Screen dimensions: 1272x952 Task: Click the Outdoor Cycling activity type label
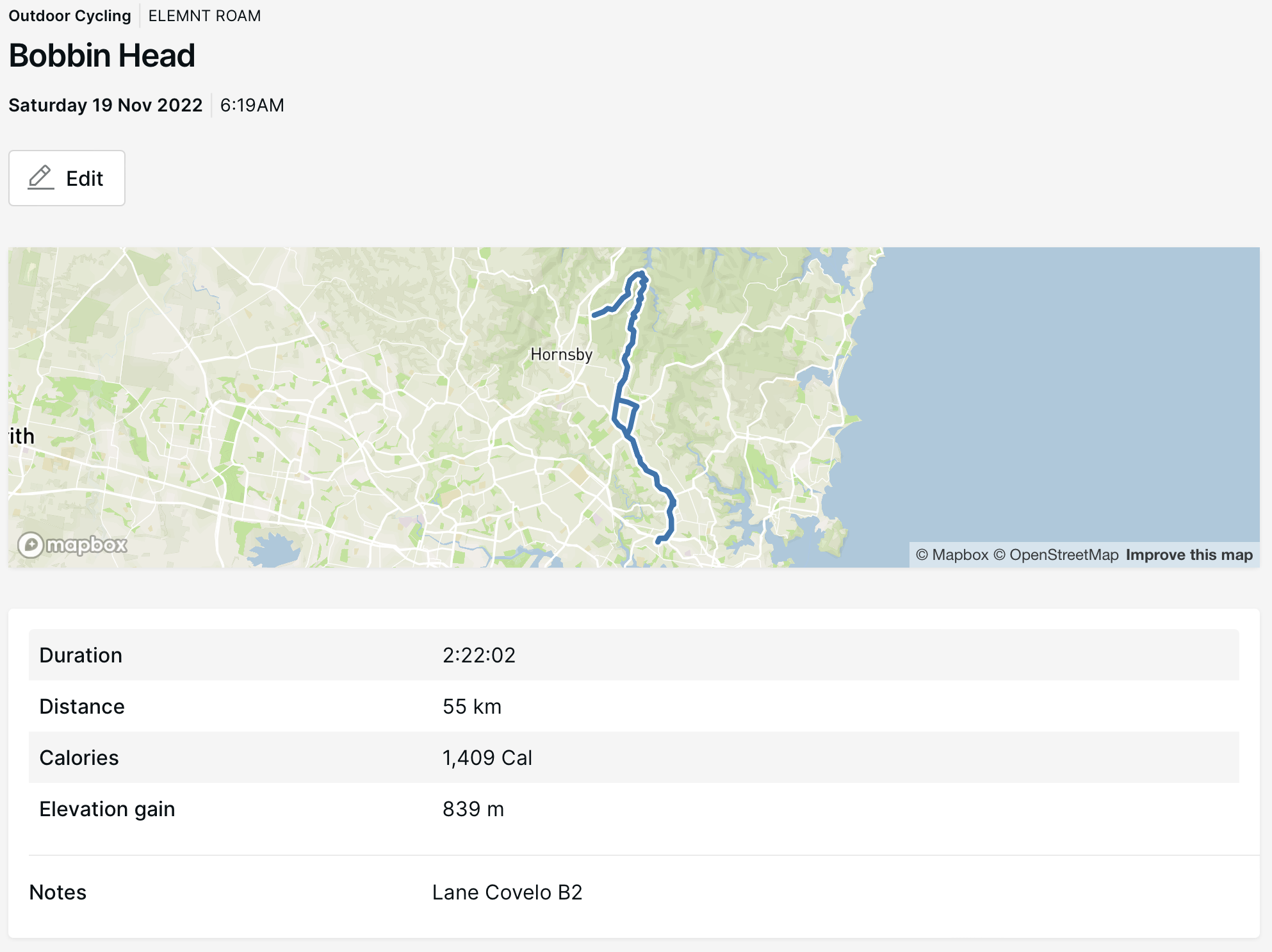pyautogui.click(x=70, y=16)
